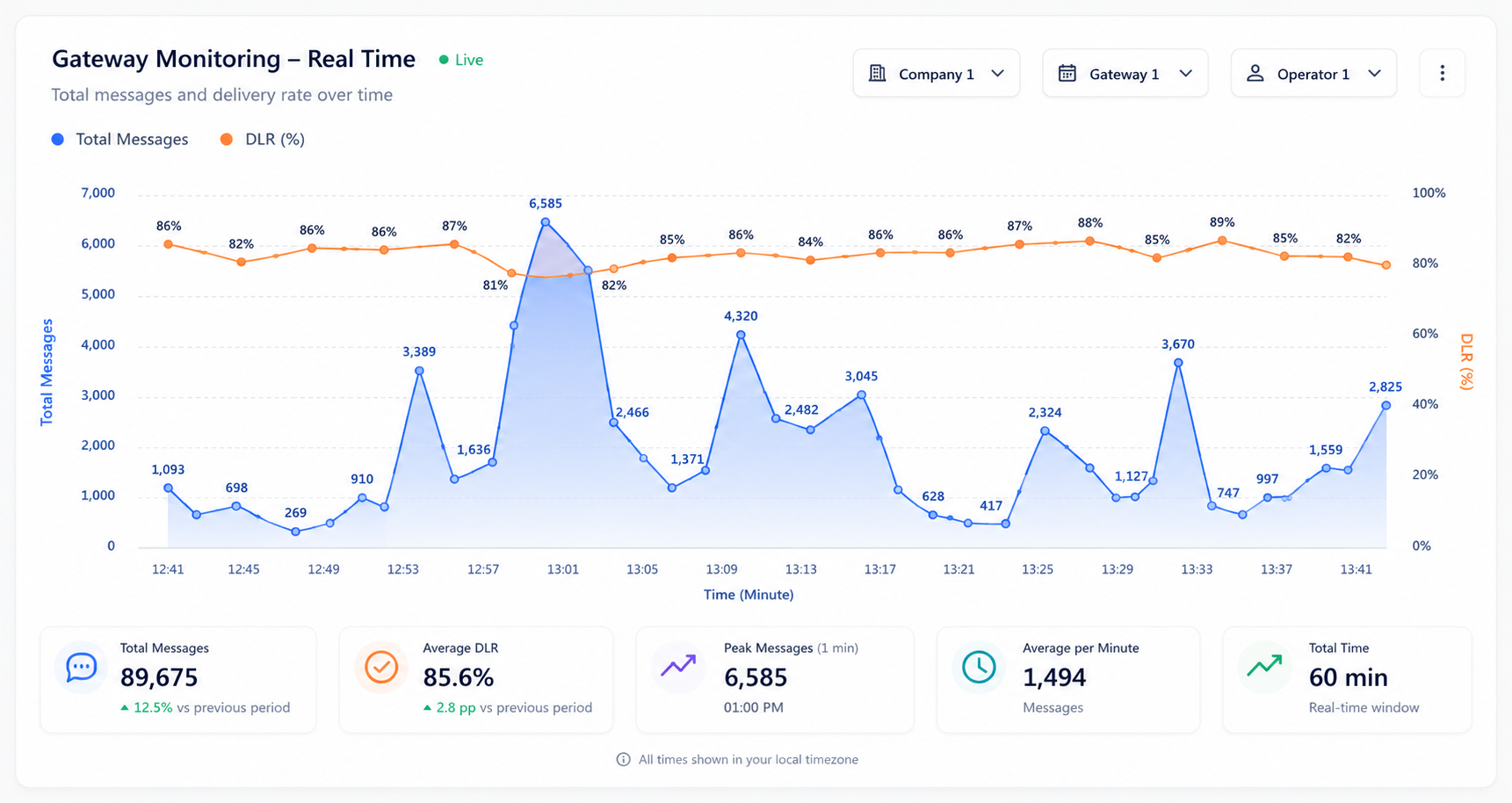Viewport: 1512px width, 803px height.
Task: Select the last data point labeled 2,825
Action: click(x=1386, y=405)
